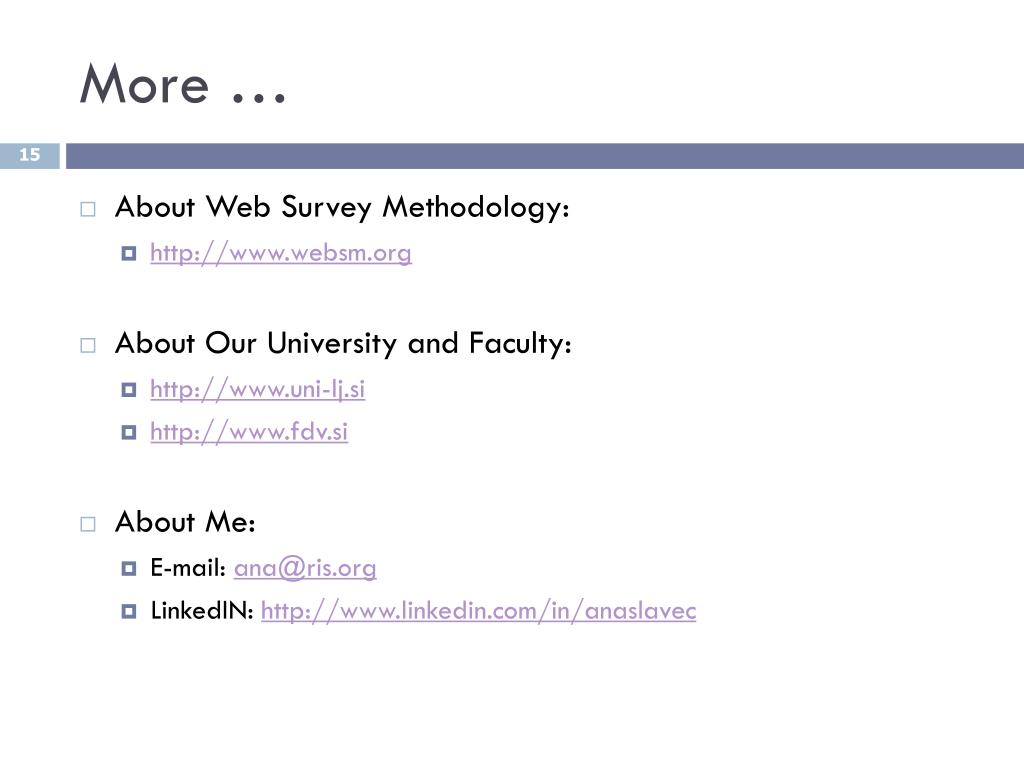Click the square bullet beside About Me
This screenshot has height=768, width=1024.
tap(88, 524)
